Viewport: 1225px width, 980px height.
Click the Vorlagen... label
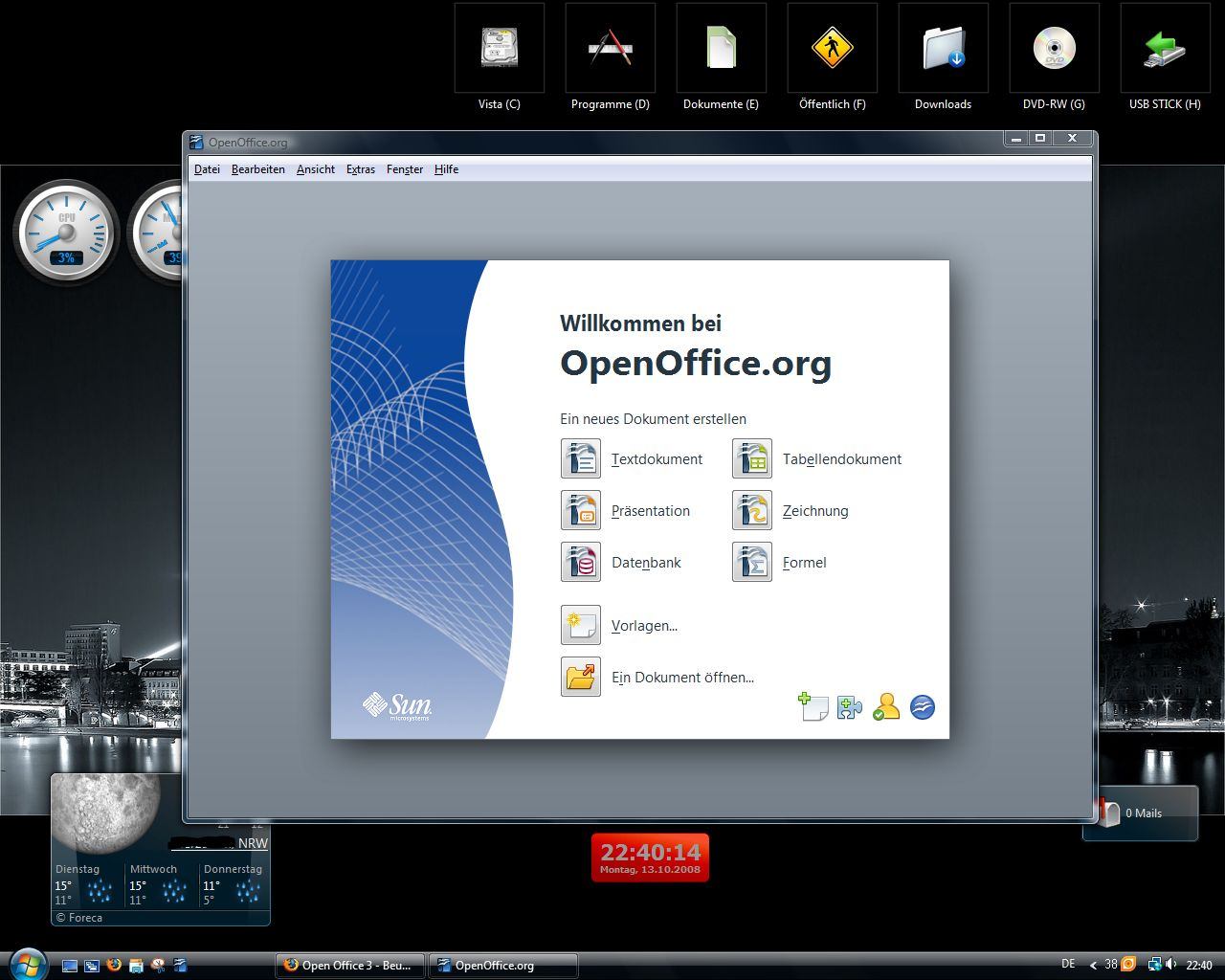tap(645, 626)
